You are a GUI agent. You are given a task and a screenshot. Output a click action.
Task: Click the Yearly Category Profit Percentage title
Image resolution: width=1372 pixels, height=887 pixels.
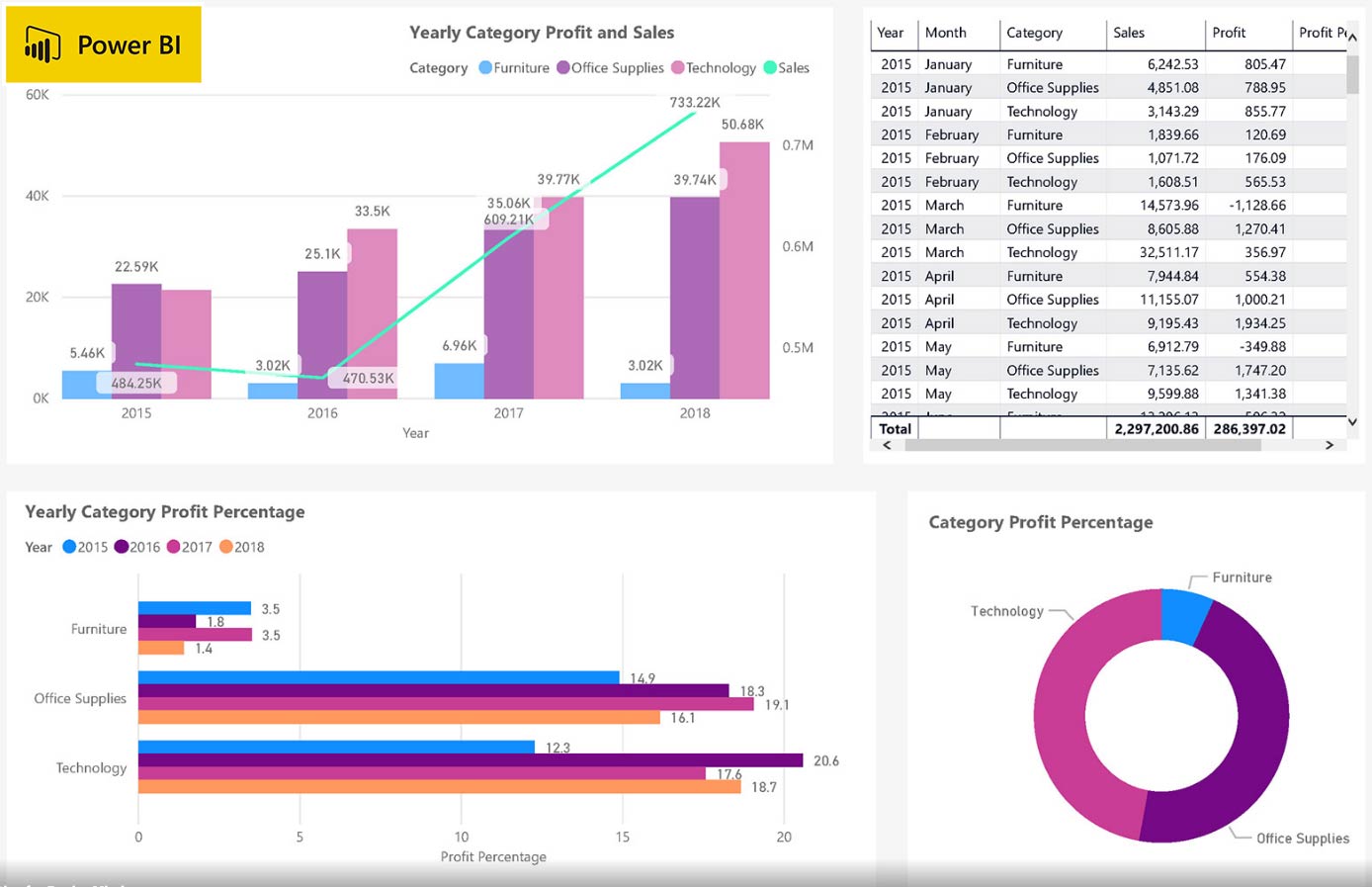165,512
